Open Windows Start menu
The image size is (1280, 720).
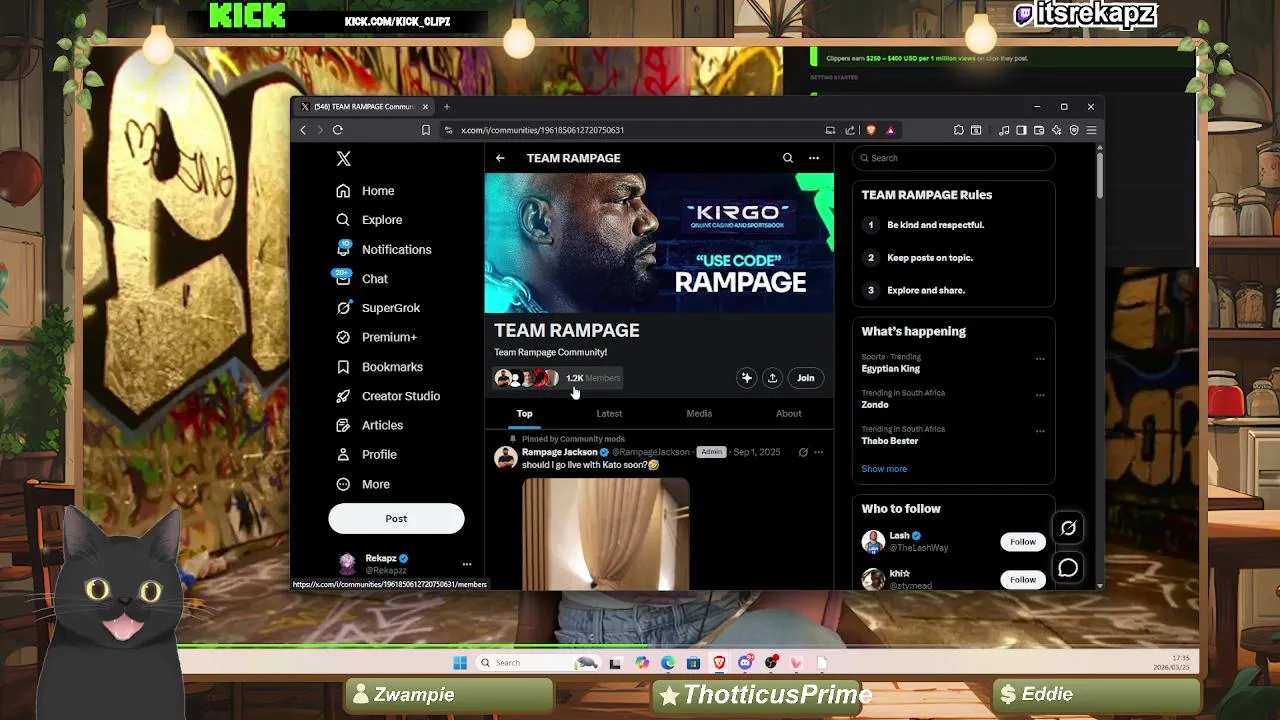coord(460,663)
